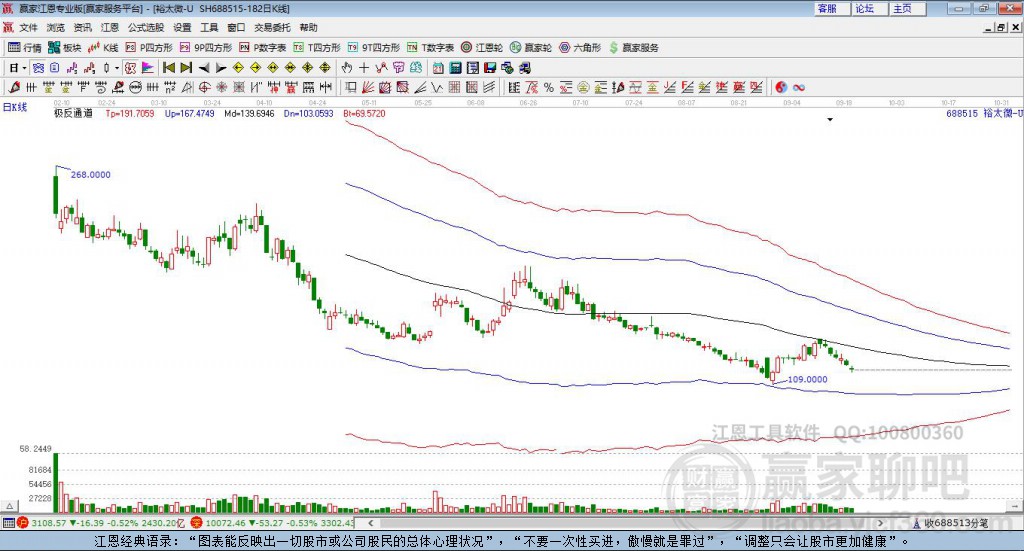Viewport: 1024px width, 551px height.
Task: Open the 浏览 menu
Action: [x=56, y=27]
